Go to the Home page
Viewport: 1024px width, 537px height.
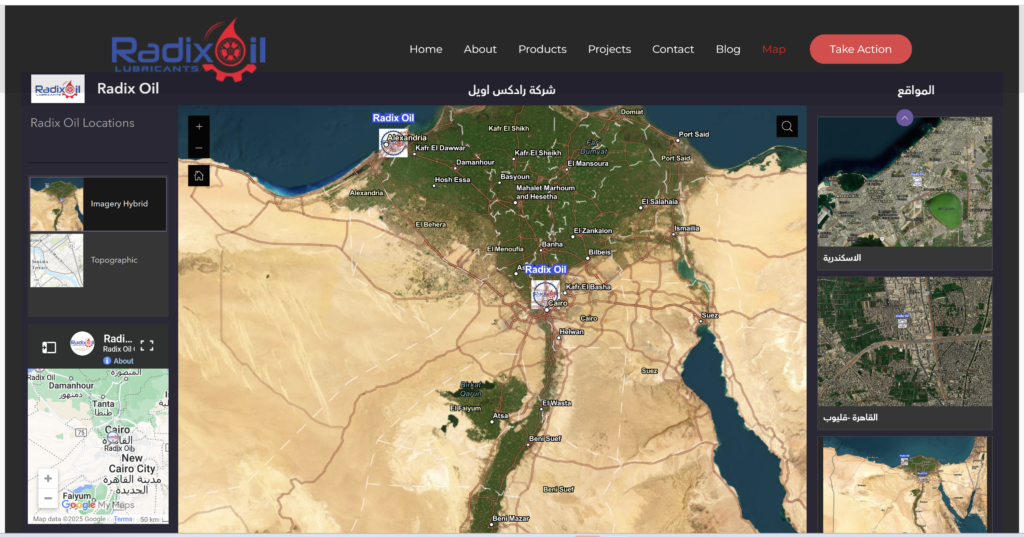tap(426, 49)
